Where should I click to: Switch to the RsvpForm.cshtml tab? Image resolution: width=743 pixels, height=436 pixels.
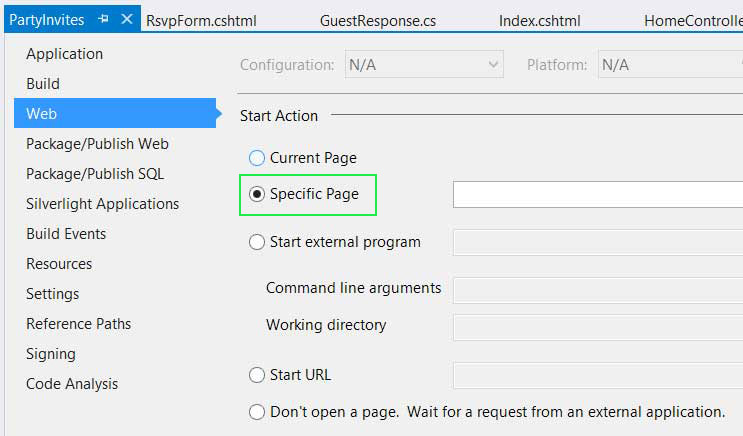[x=201, y=21]
